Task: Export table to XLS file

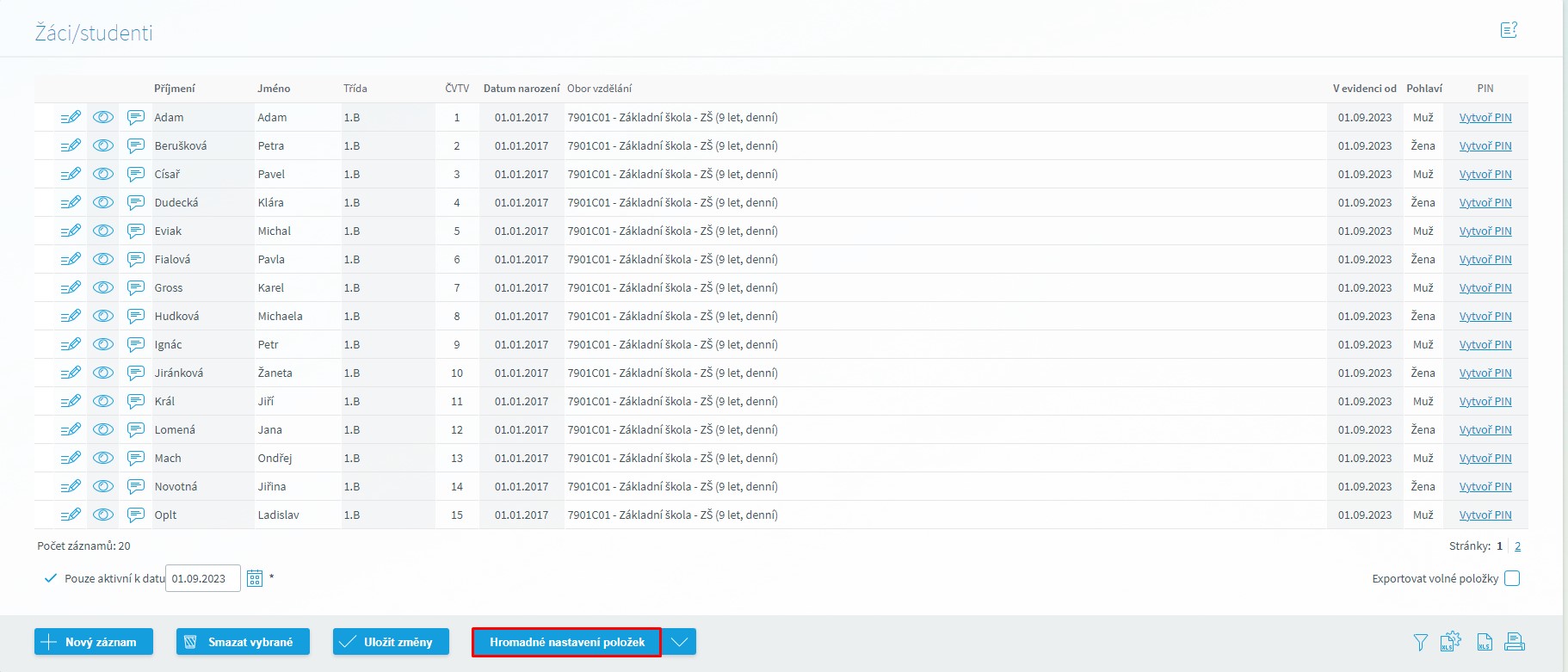Action: pos(1485,642)
